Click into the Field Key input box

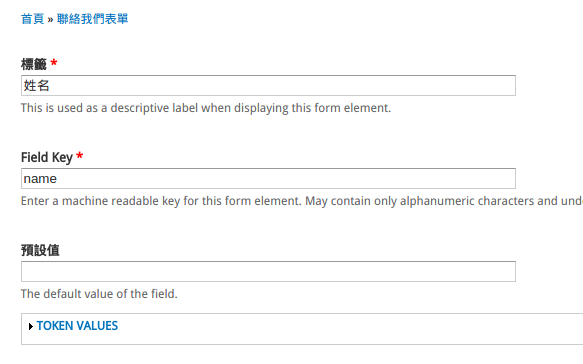(x=268, y=178)
